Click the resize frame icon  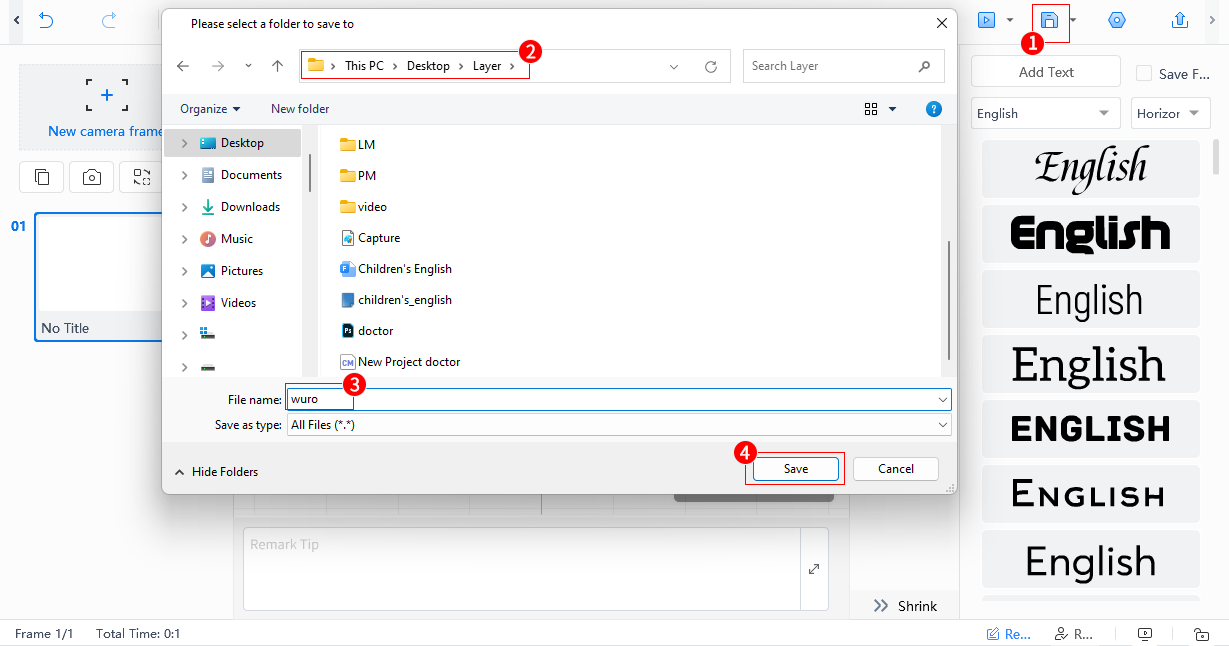(142, 177)
